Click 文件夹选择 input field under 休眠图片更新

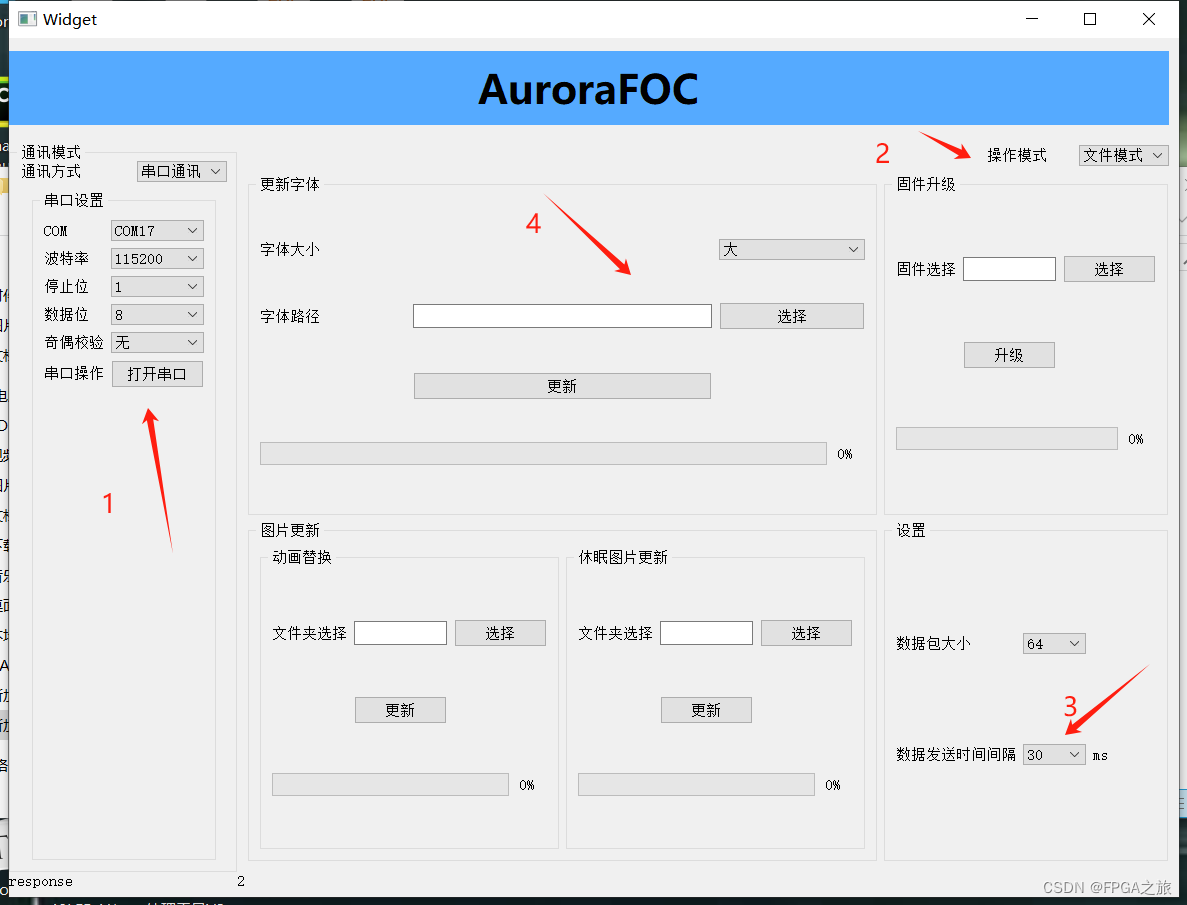point(706,633)
